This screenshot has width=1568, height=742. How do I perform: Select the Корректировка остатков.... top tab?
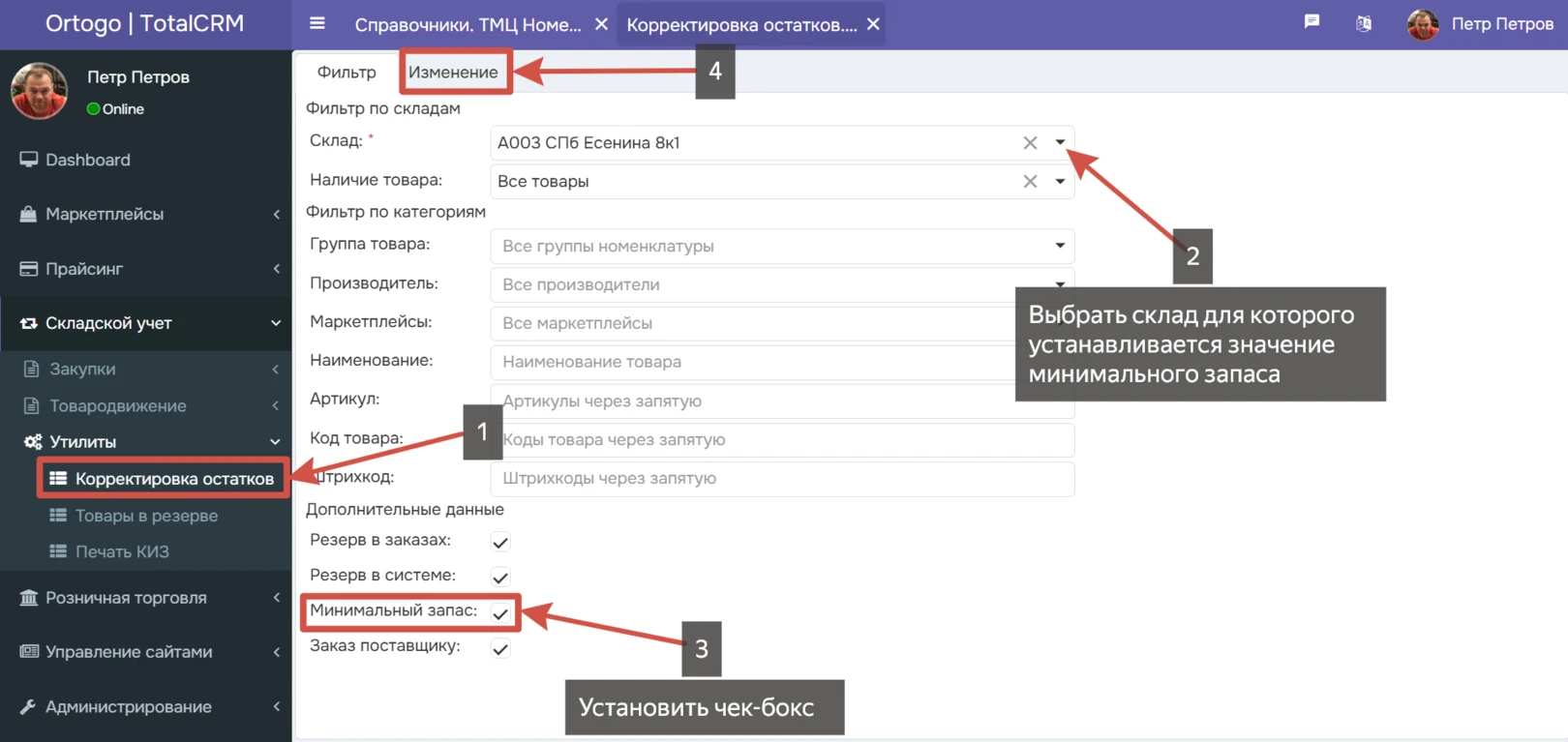(x=741, y=24)
